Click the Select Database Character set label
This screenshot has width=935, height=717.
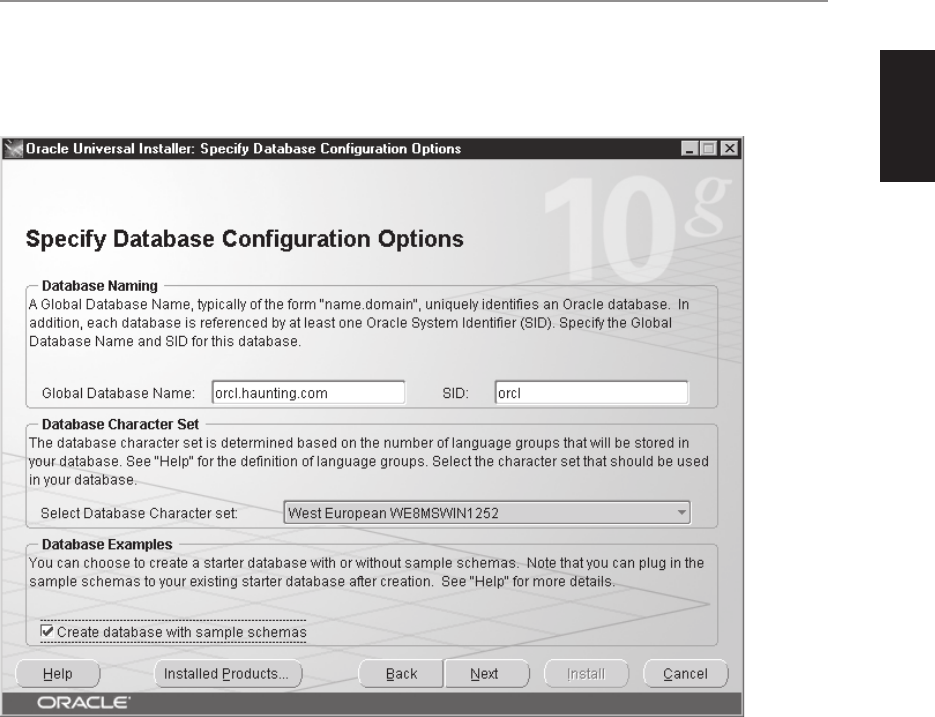[x=139, y=513]
